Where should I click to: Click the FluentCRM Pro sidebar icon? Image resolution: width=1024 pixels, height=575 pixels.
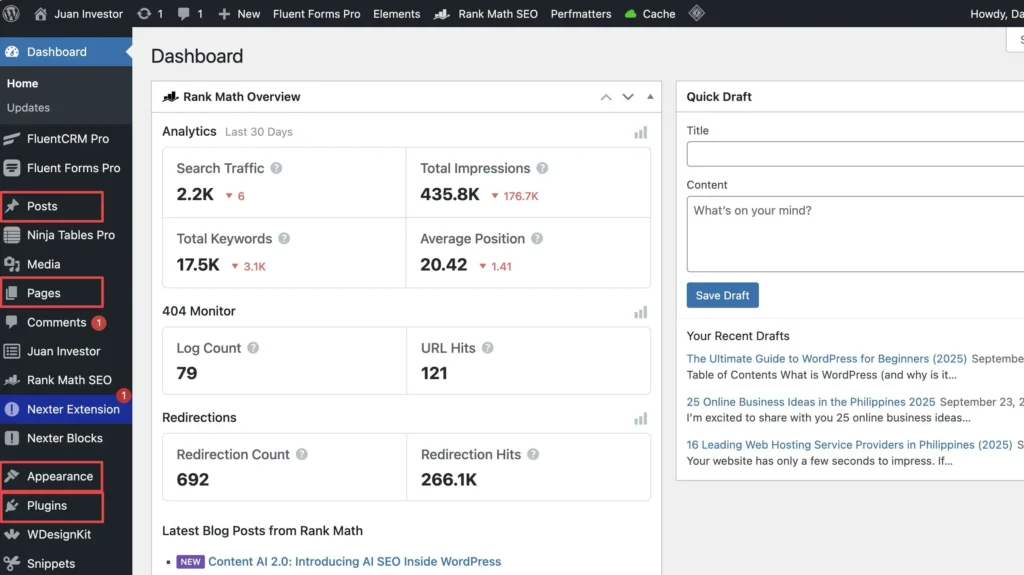tap(12, 139)
